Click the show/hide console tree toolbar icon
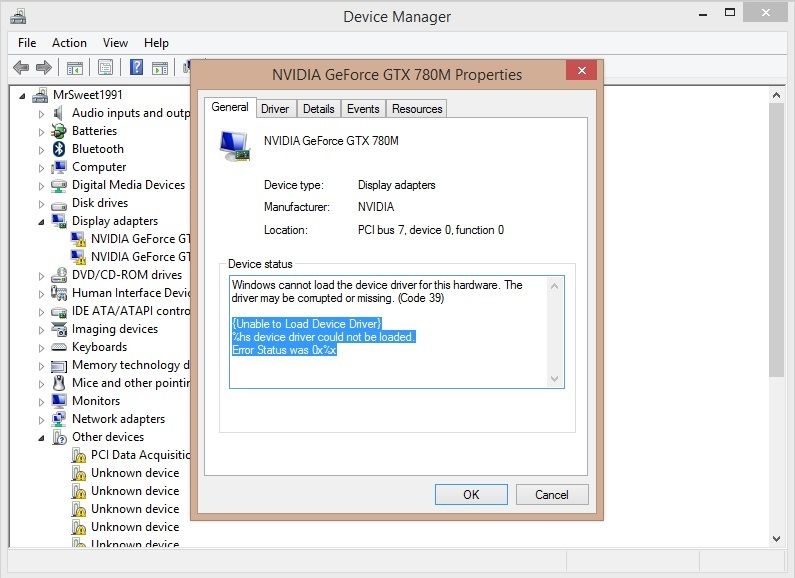Viewport: 795px width, 578px height. [75, 67]
